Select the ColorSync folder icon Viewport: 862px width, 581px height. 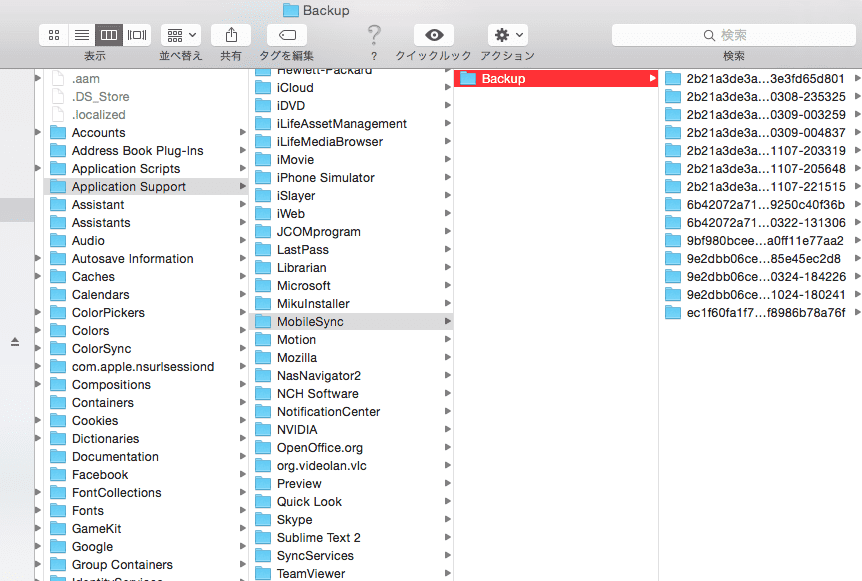[x=58, y=348]
